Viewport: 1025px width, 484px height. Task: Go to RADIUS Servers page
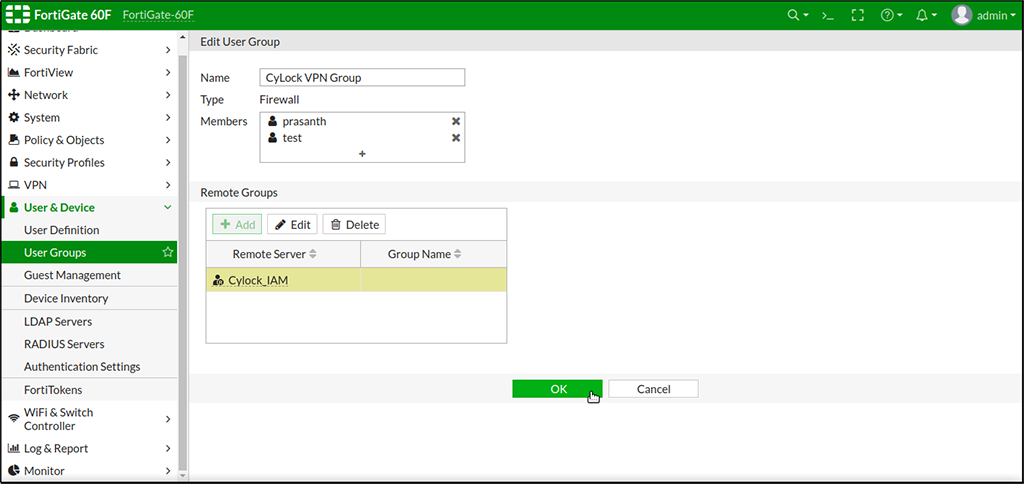click(x=64, y=344)
